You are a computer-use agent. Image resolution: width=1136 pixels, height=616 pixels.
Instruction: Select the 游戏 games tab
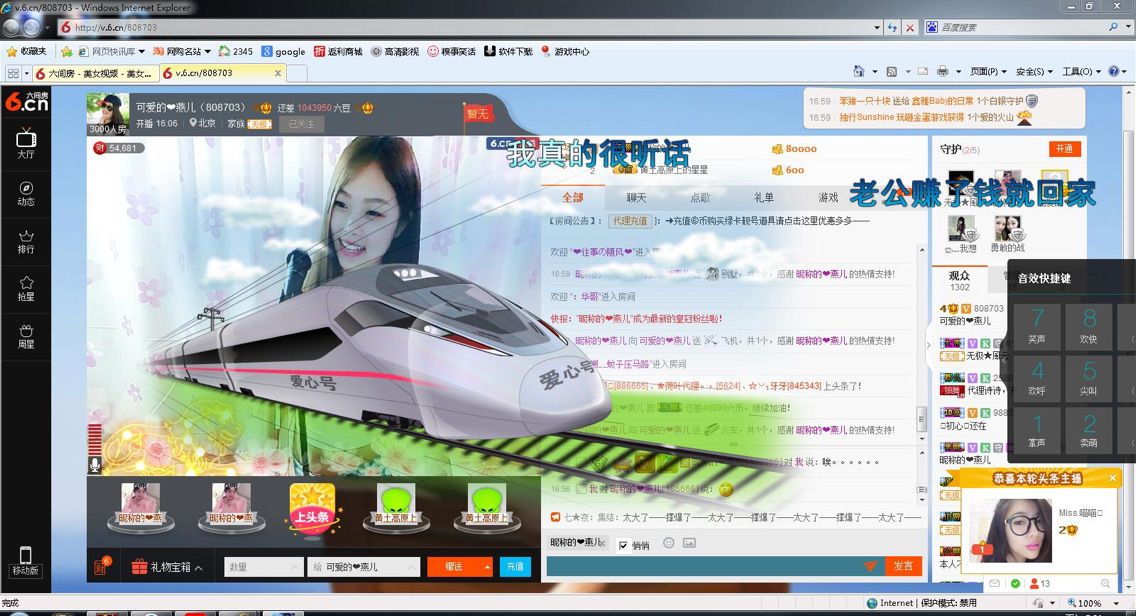pyautogui.click(x=827, y=197)
